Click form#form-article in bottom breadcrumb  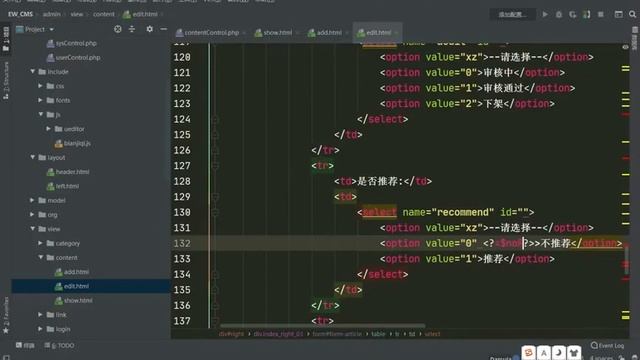337,334
